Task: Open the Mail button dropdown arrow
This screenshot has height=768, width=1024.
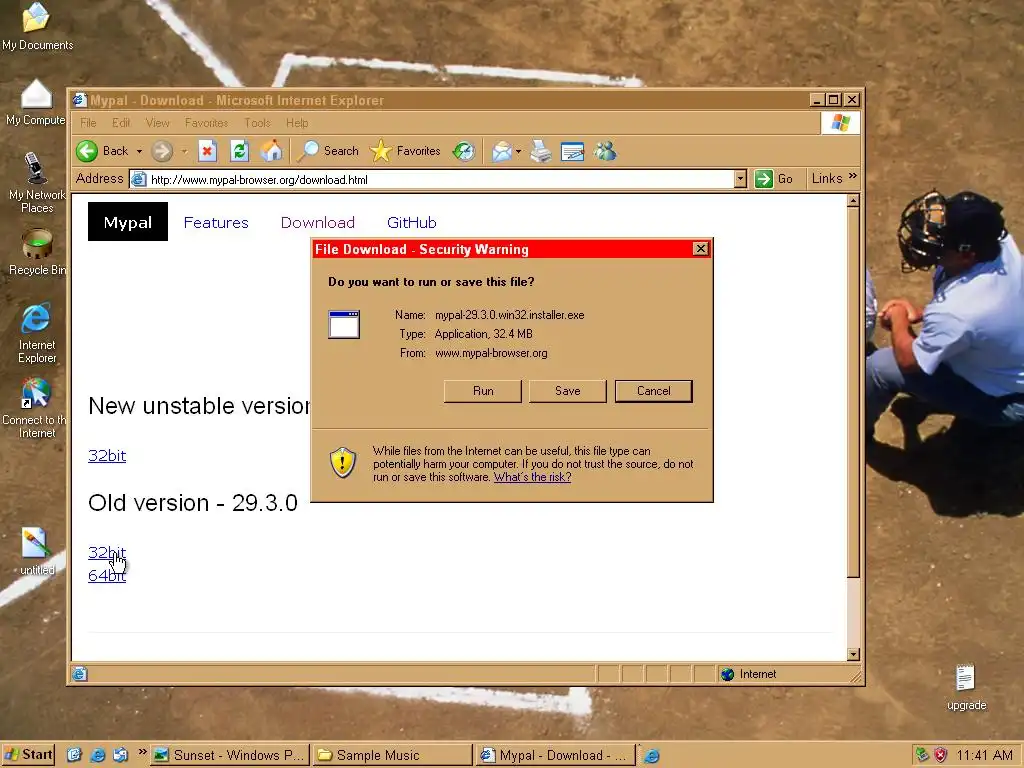Action: click(x=519, y=152)
